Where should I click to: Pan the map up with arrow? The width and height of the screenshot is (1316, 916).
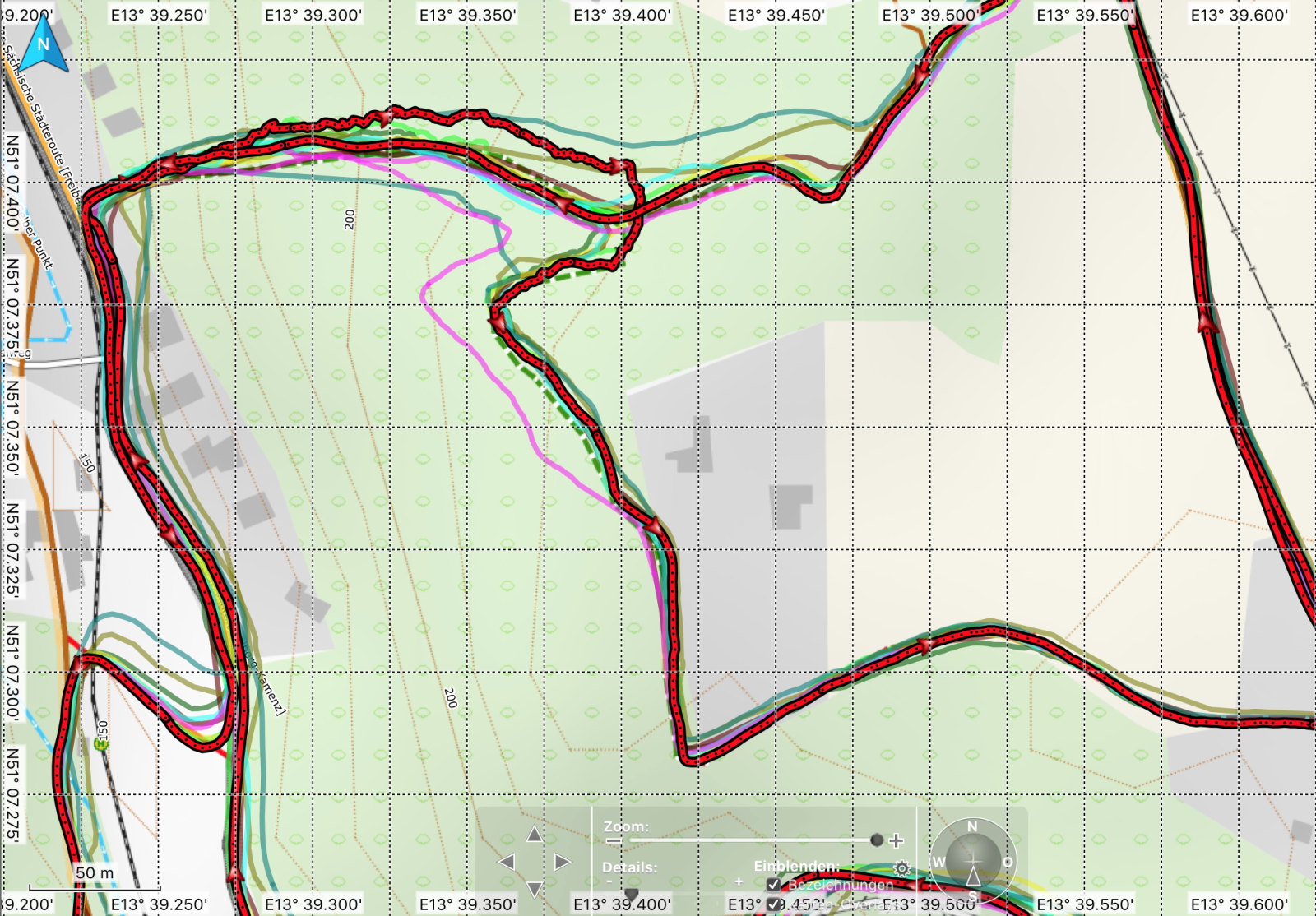pos(534,835)
